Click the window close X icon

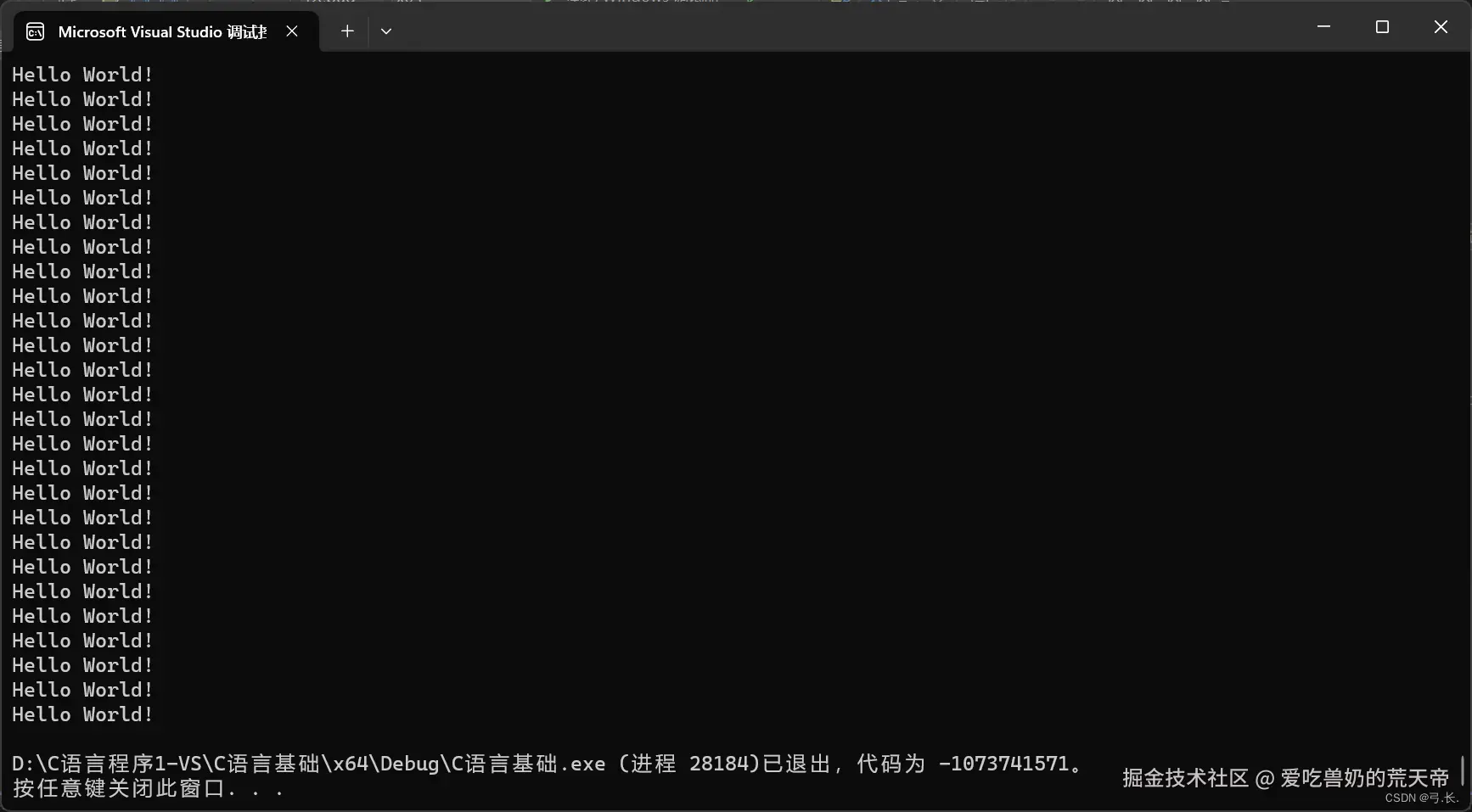click(1441, 26)
